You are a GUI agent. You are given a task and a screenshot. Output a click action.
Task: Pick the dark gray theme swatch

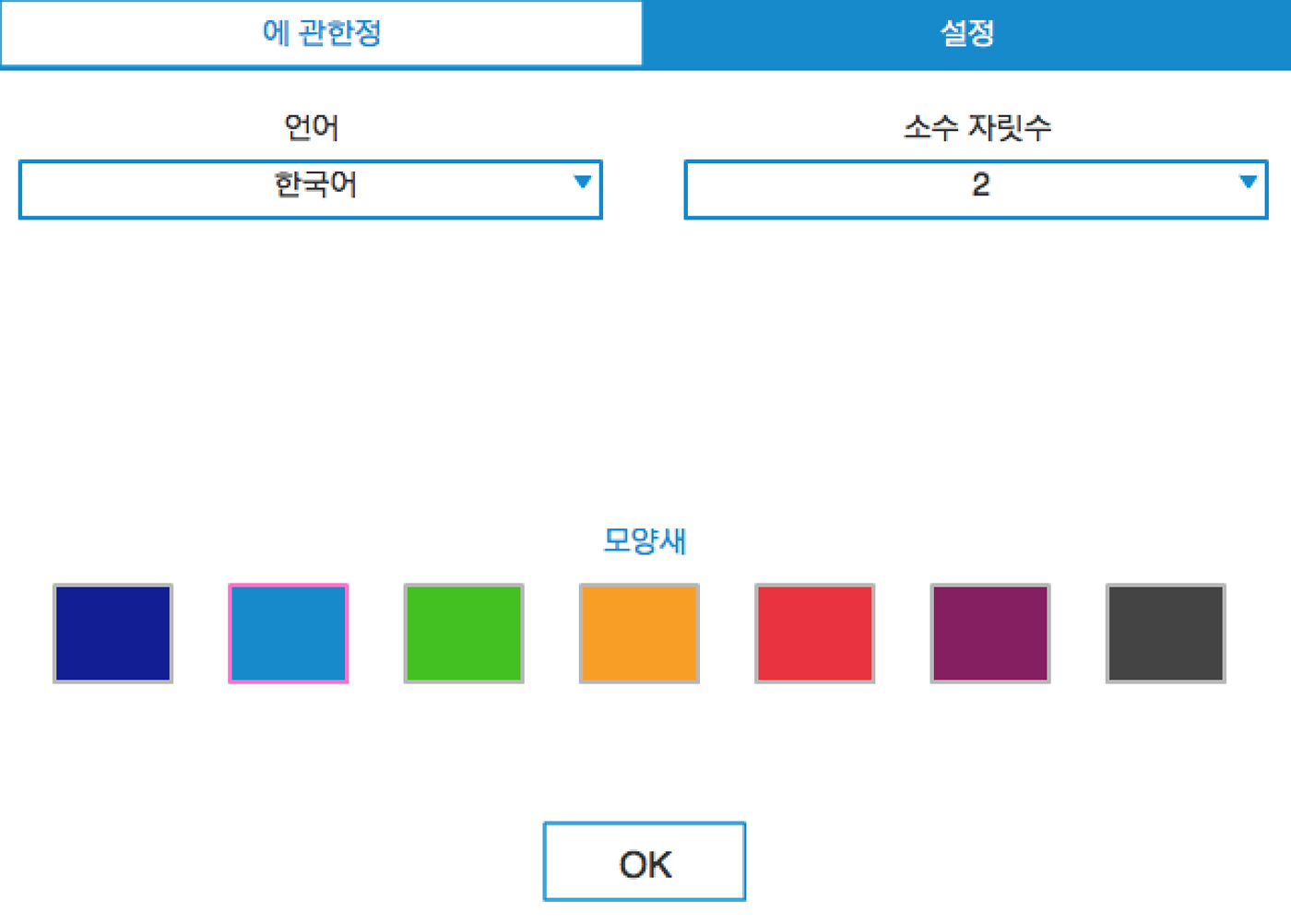pos(1165,633)
